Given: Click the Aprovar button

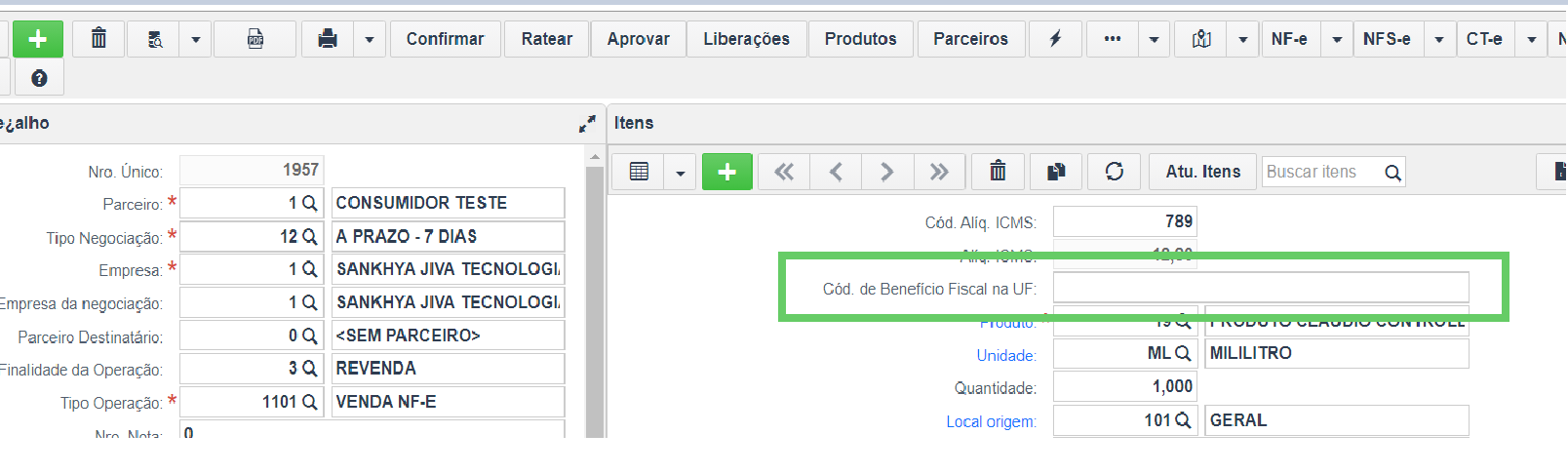Looking at the screenshot, I should click(638, 39).
